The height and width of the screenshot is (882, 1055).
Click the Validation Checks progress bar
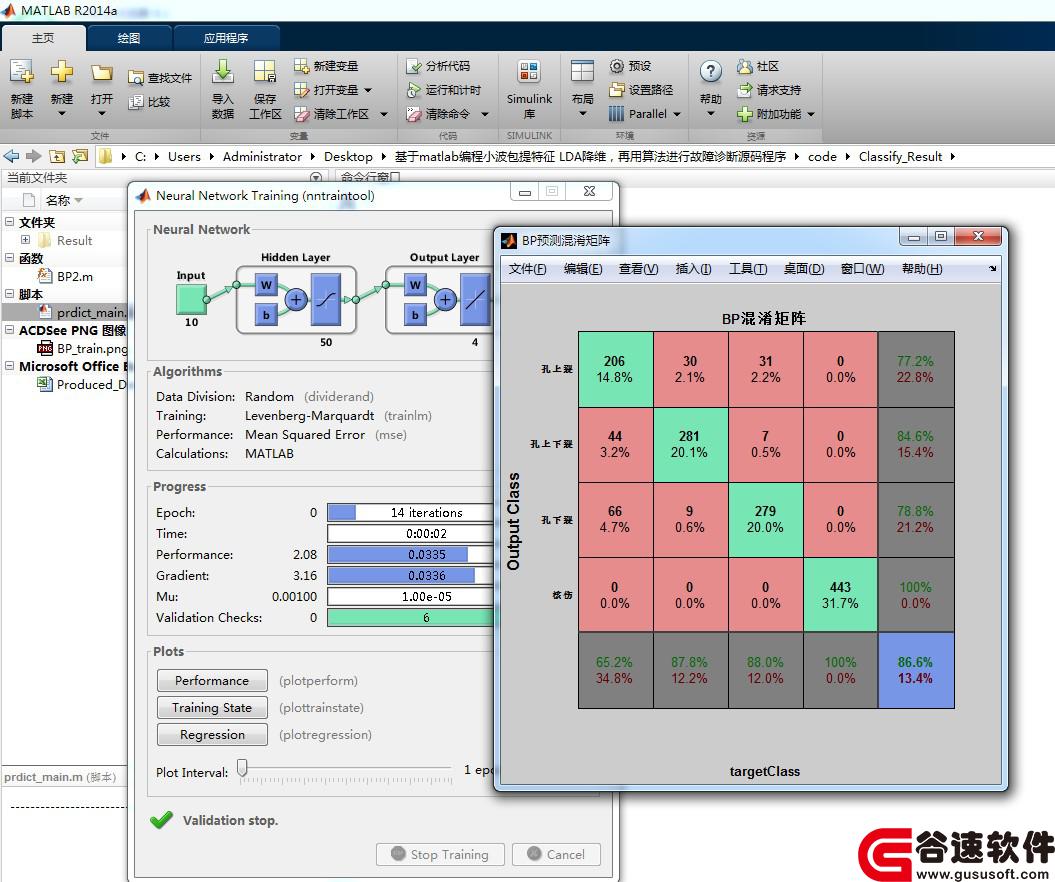(410, 618)
